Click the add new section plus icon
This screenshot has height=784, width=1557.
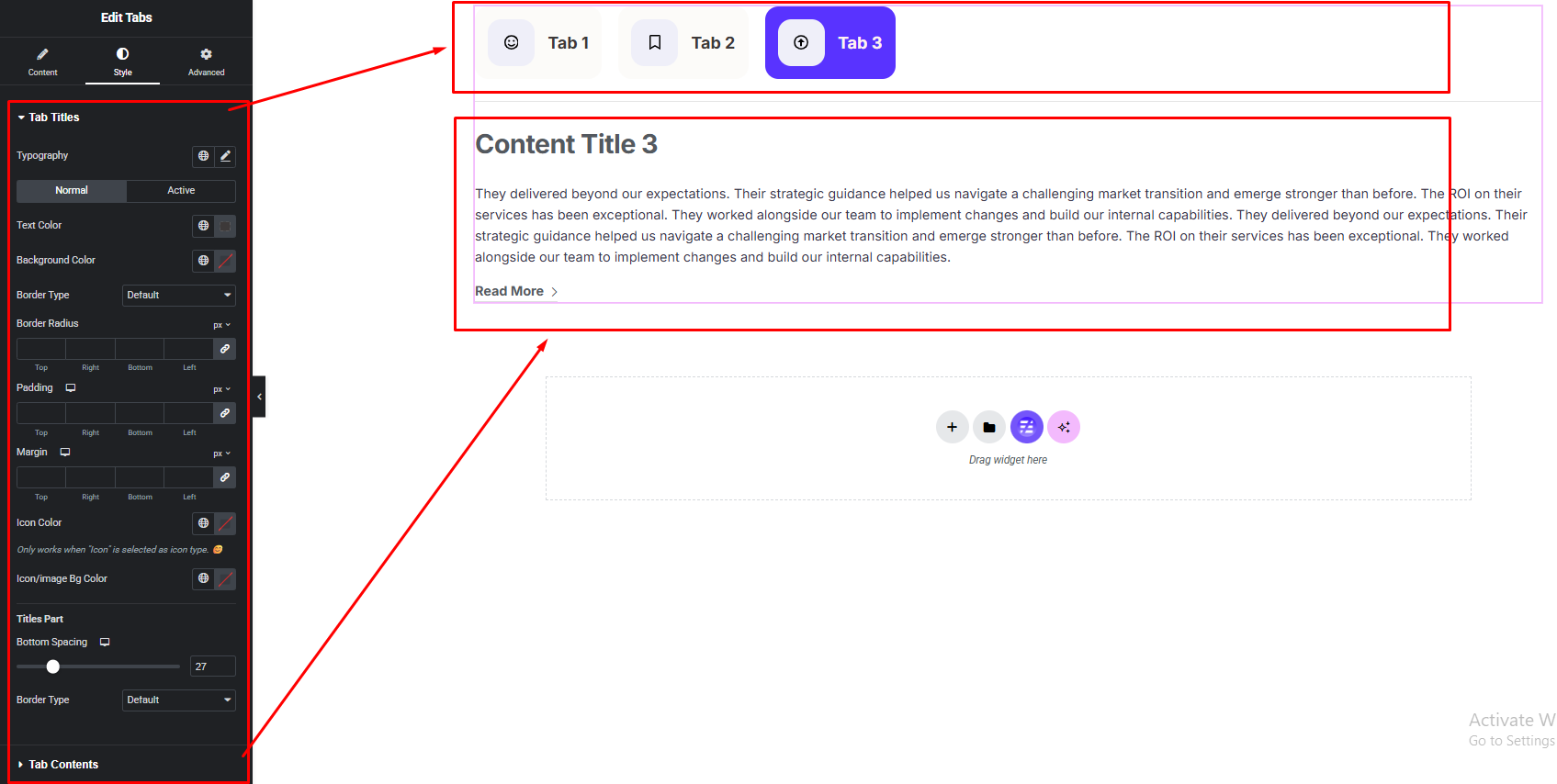(952, 427)
